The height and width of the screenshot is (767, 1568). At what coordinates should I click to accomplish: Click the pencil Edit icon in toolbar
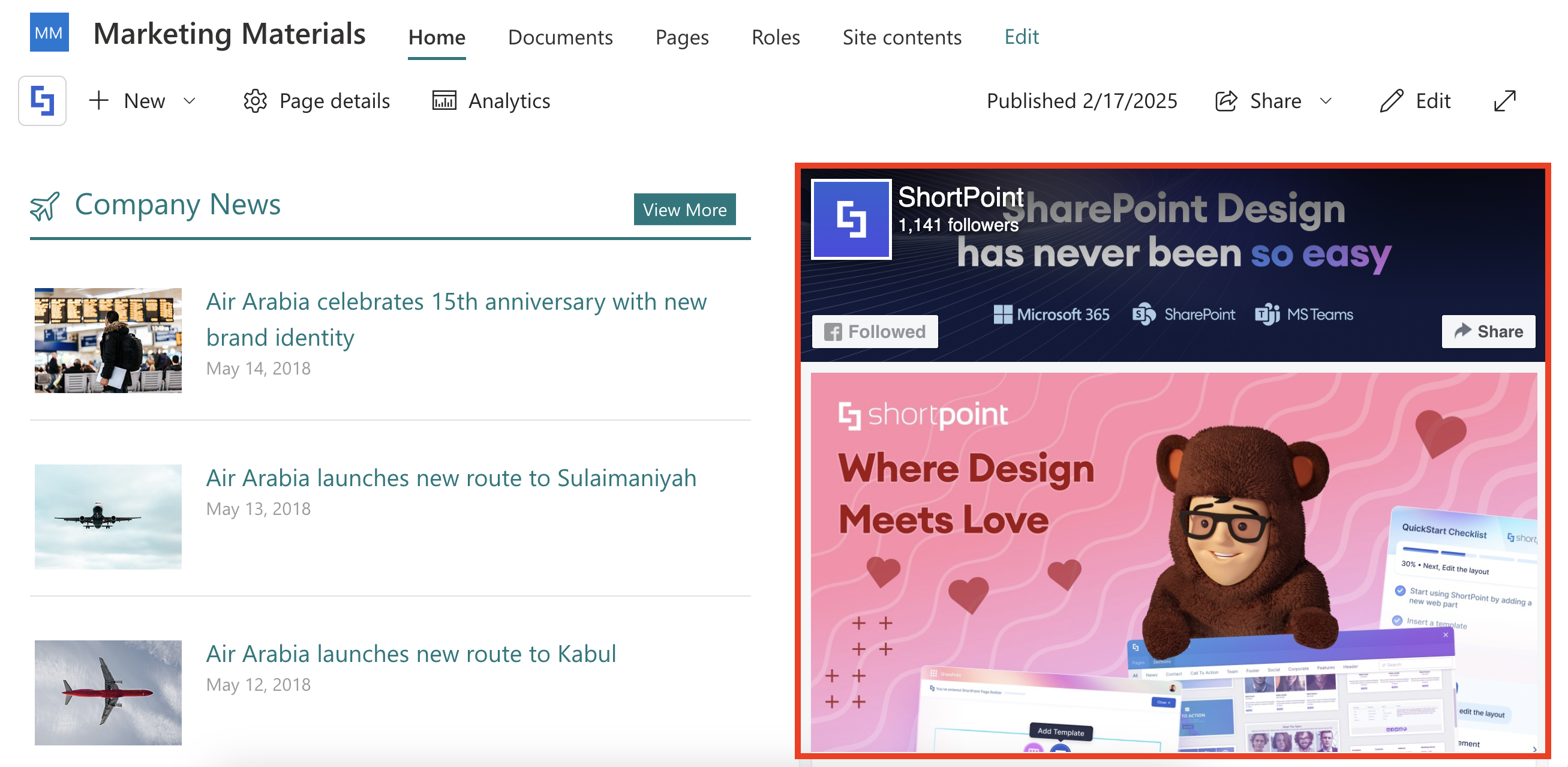(1391, 100)
